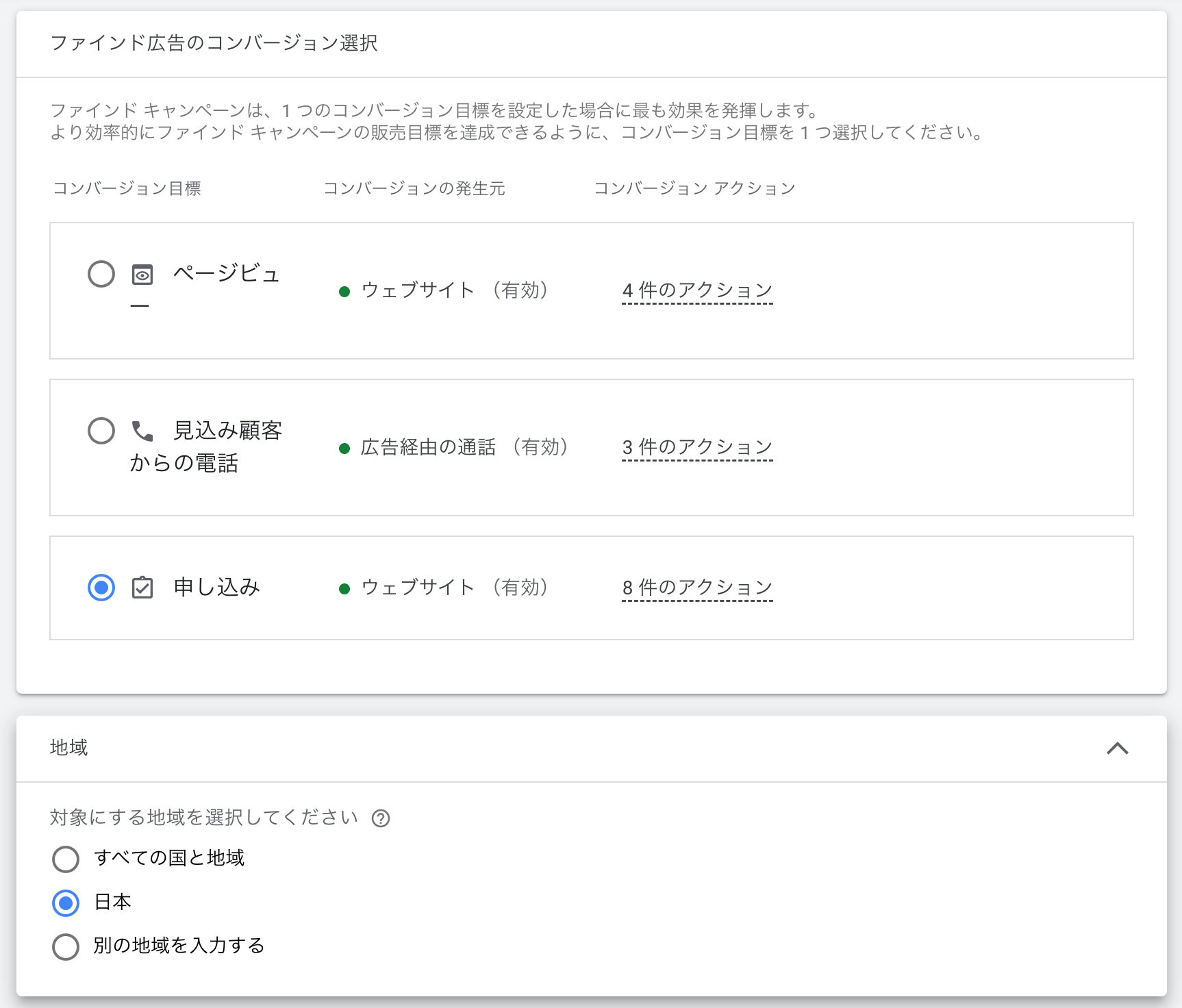The height and width of the screenshot is (1008, 1182).
Task: Click the 日本 option label
Action: [113, 902]
